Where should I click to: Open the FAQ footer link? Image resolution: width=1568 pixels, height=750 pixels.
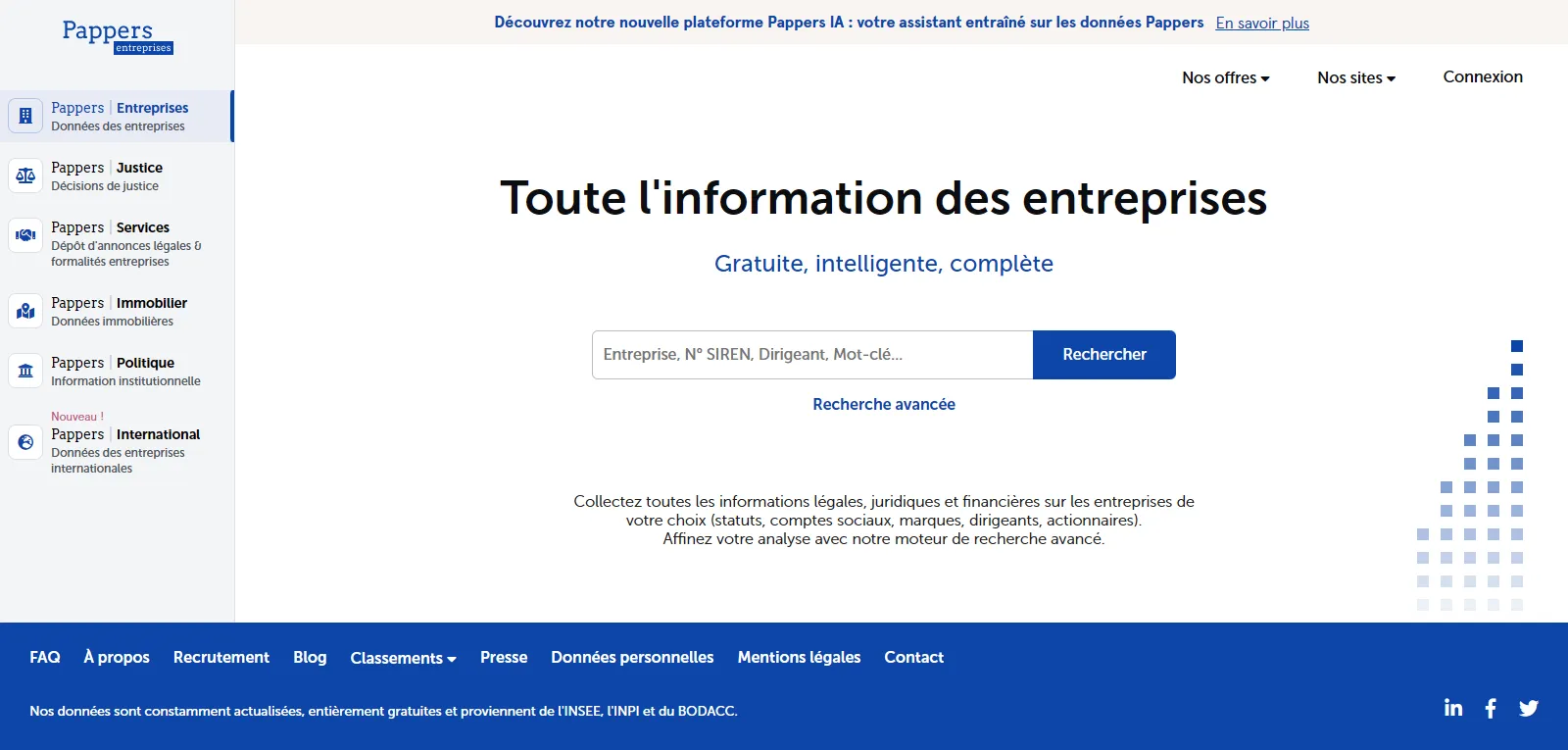click(x=45, y=657)
